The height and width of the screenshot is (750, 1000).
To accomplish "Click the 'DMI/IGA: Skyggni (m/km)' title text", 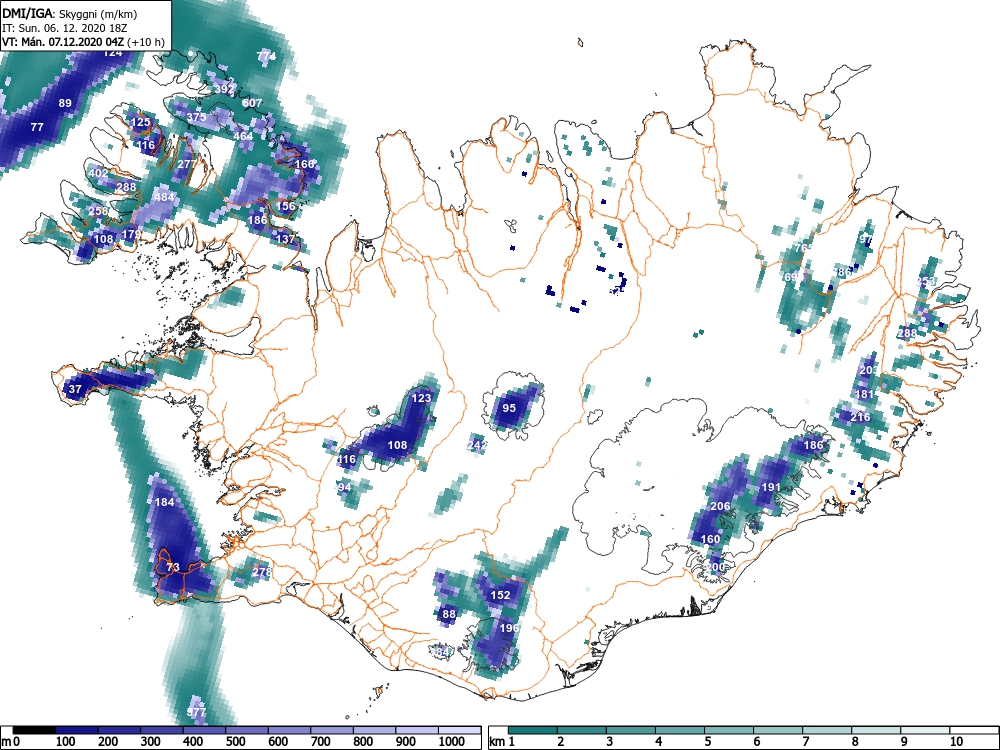I will 70,13.
